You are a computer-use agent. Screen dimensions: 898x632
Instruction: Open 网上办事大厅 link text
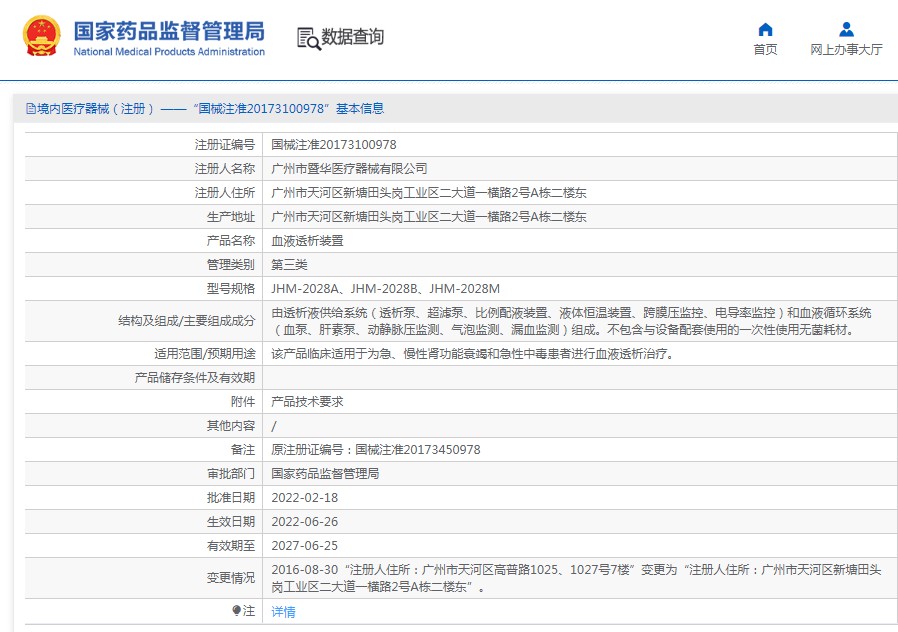coord(846,50)
